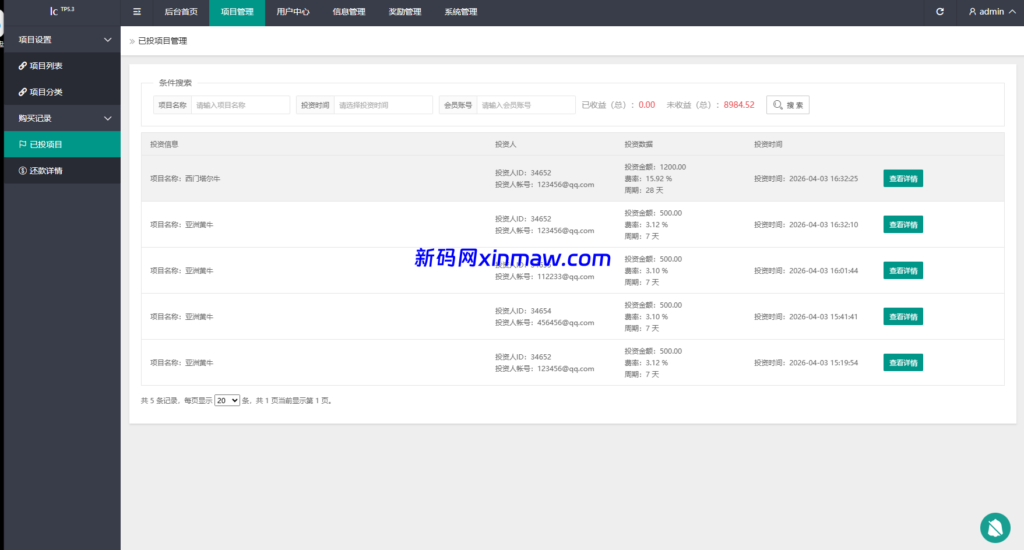Select 已投项目 in the sidebar
The height and width of the screenshot is (550, 1024).
tap(62, 144)
